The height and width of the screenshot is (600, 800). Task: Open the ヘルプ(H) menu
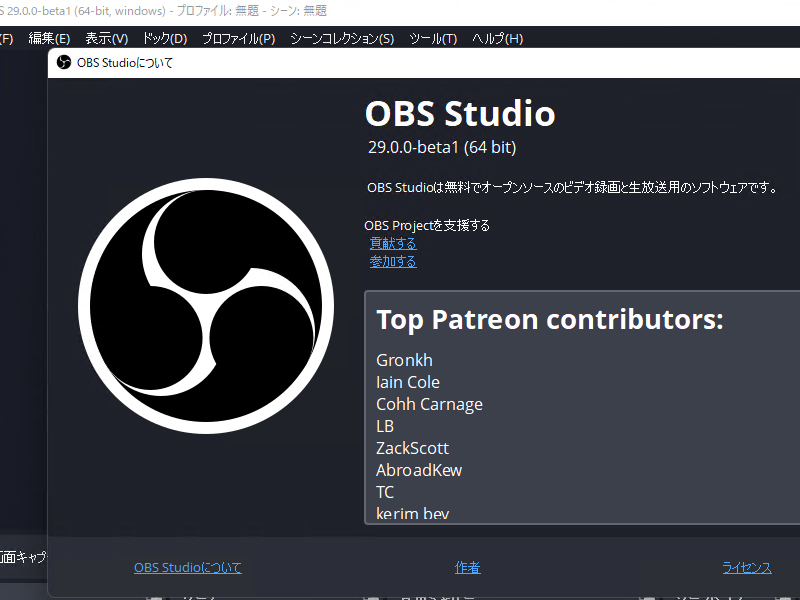(x=497, y=38)
